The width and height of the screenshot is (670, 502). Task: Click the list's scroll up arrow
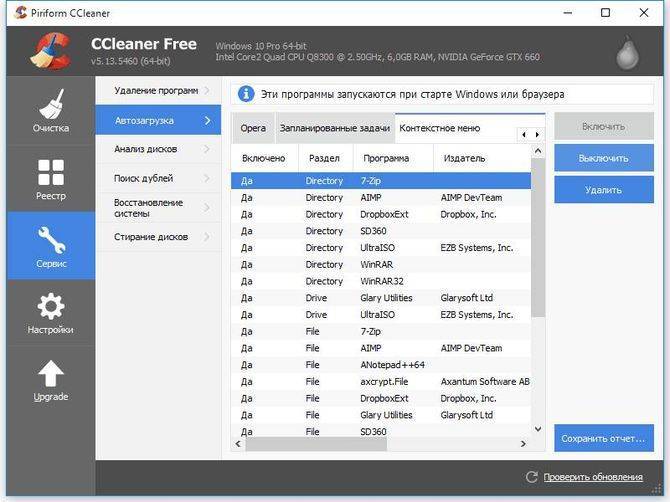pos(538,151)
